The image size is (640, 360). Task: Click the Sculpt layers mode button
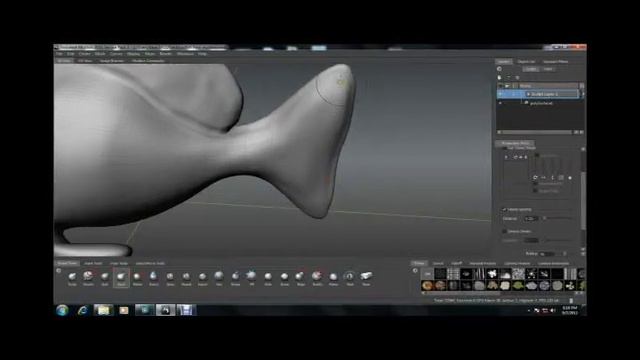531,69
